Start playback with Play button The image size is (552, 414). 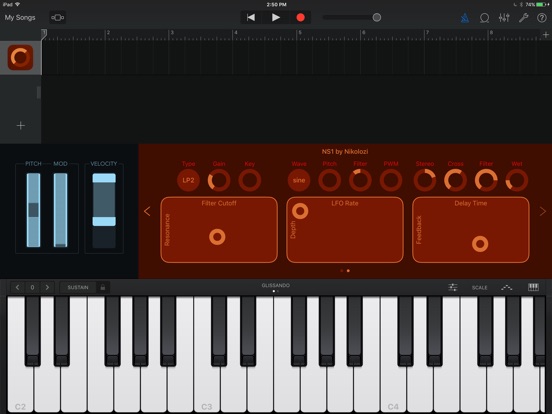pos(276,17)
